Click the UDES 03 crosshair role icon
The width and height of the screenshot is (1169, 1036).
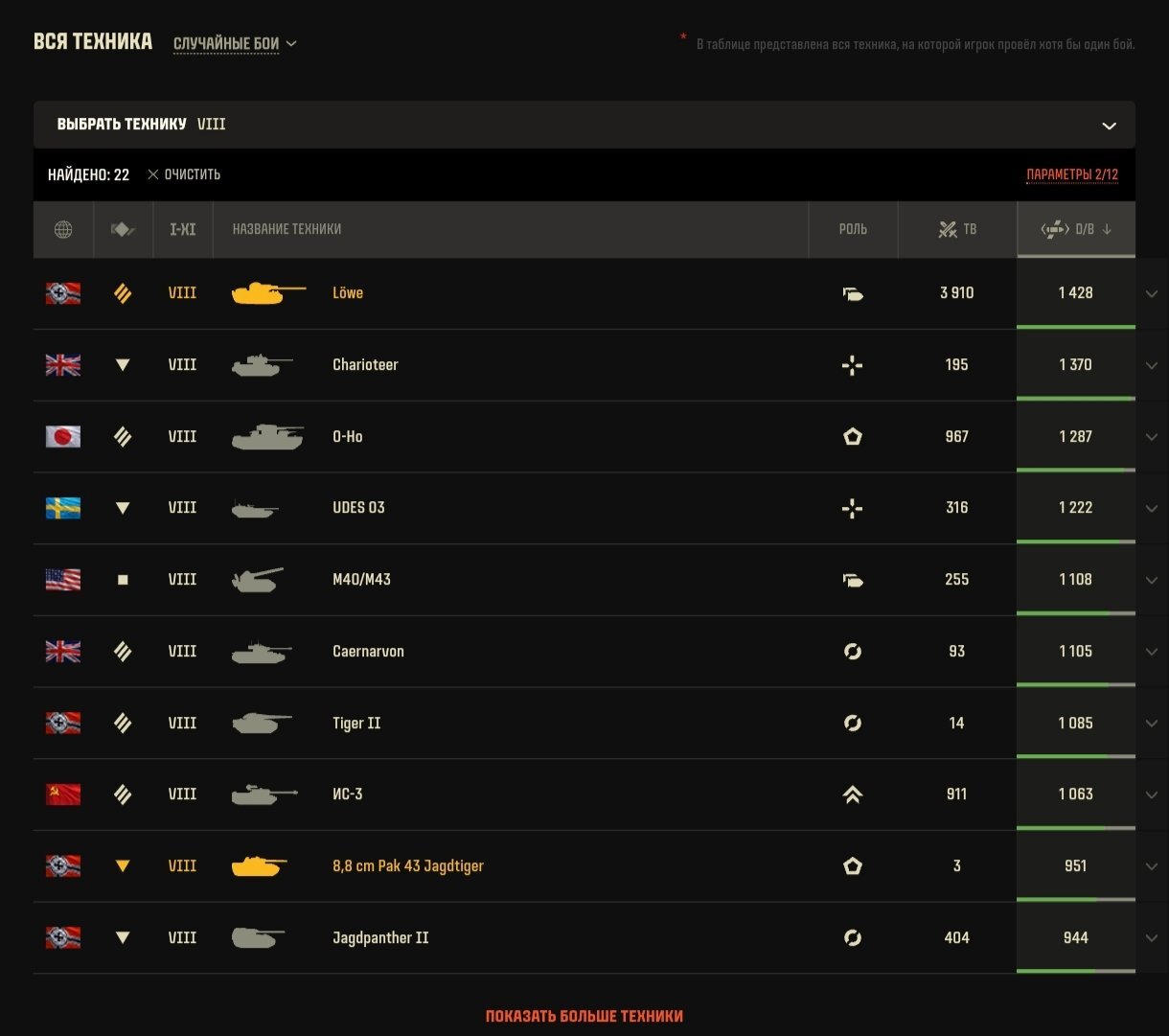click(x=853, y=508)
